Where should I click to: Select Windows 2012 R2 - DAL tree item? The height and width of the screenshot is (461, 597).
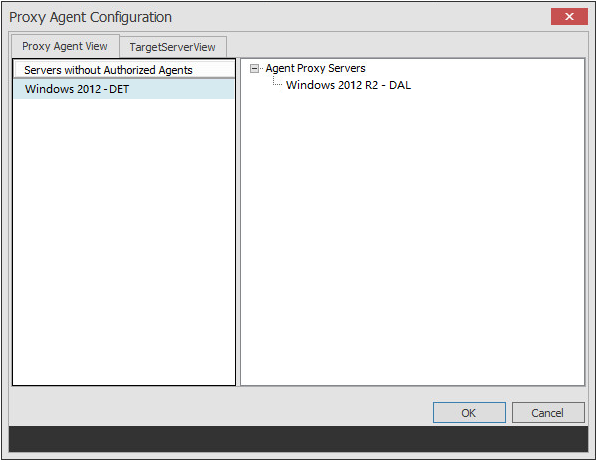tap(348, 85)
